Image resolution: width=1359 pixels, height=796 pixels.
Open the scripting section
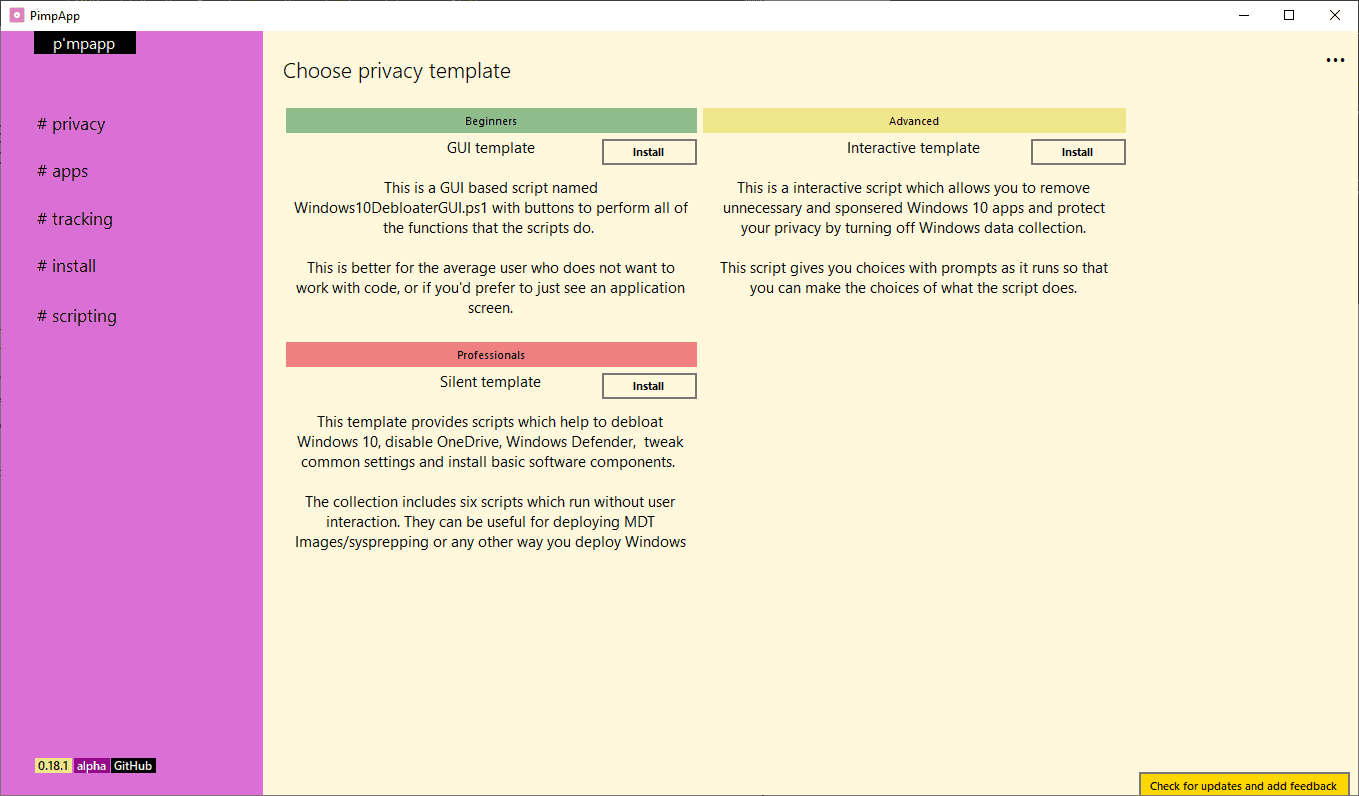click(76, 315)
